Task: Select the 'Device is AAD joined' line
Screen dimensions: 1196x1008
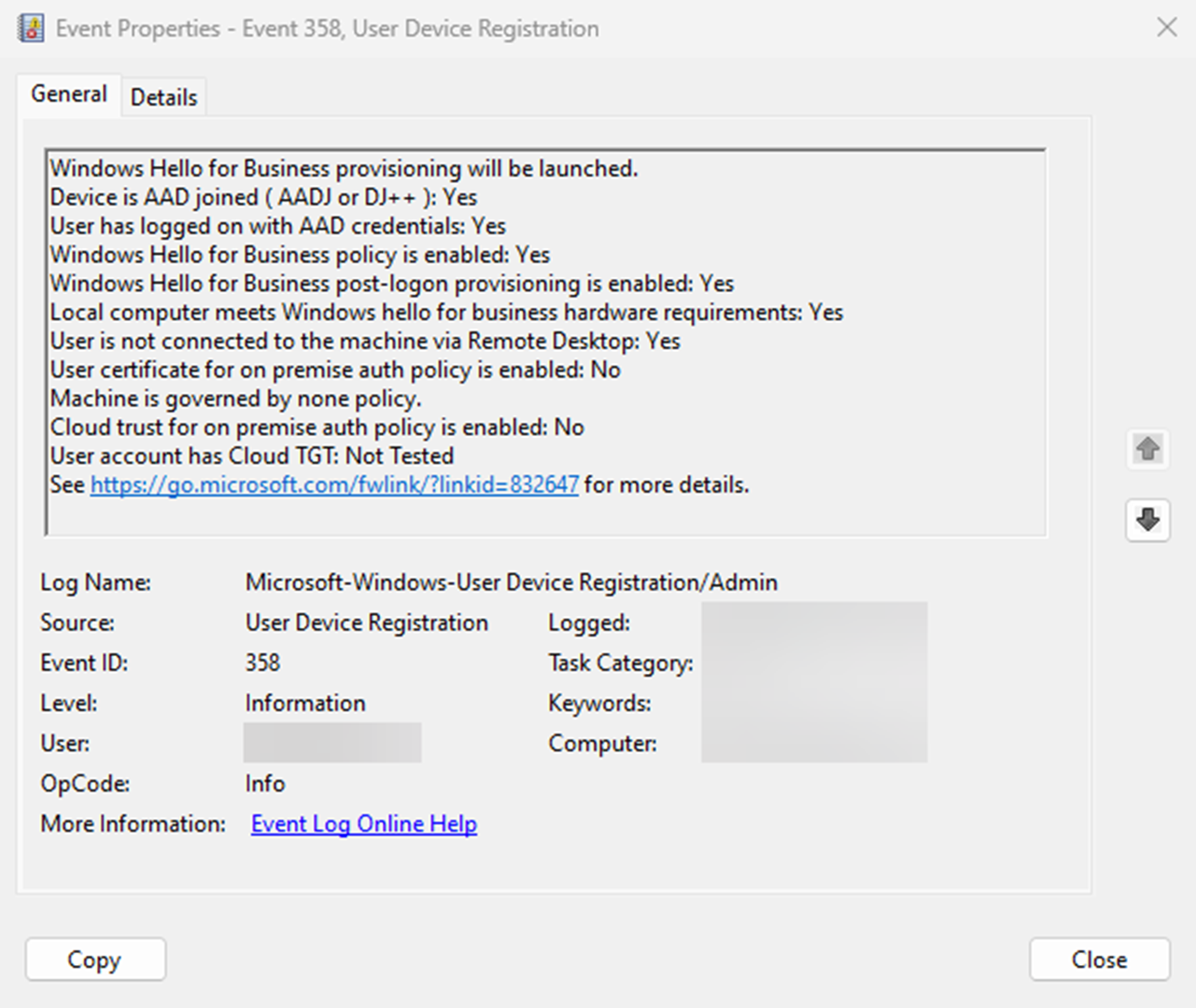Action: (263, 198)
